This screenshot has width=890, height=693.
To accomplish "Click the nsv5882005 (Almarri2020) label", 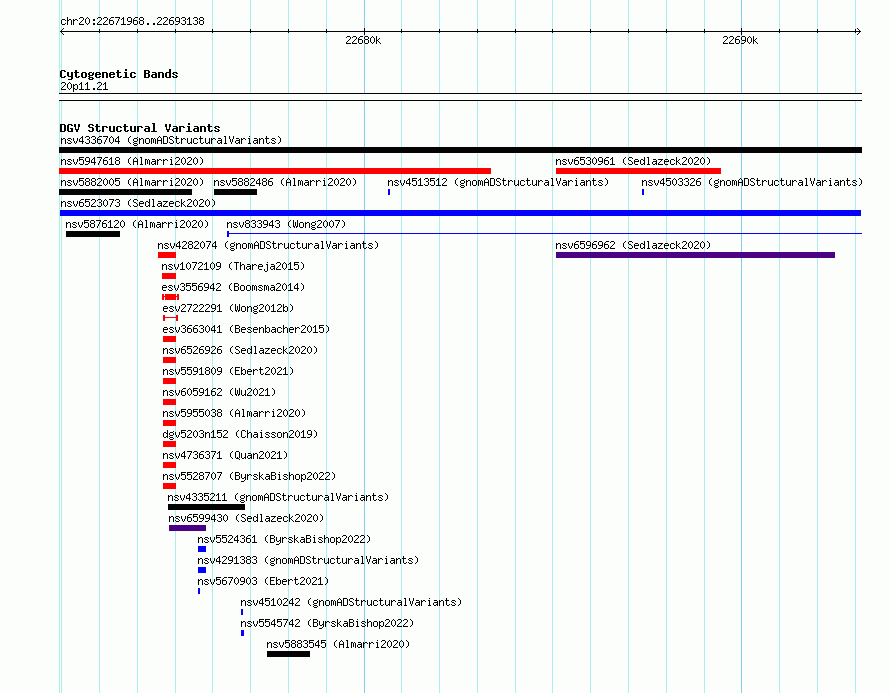I will [132, 182].
